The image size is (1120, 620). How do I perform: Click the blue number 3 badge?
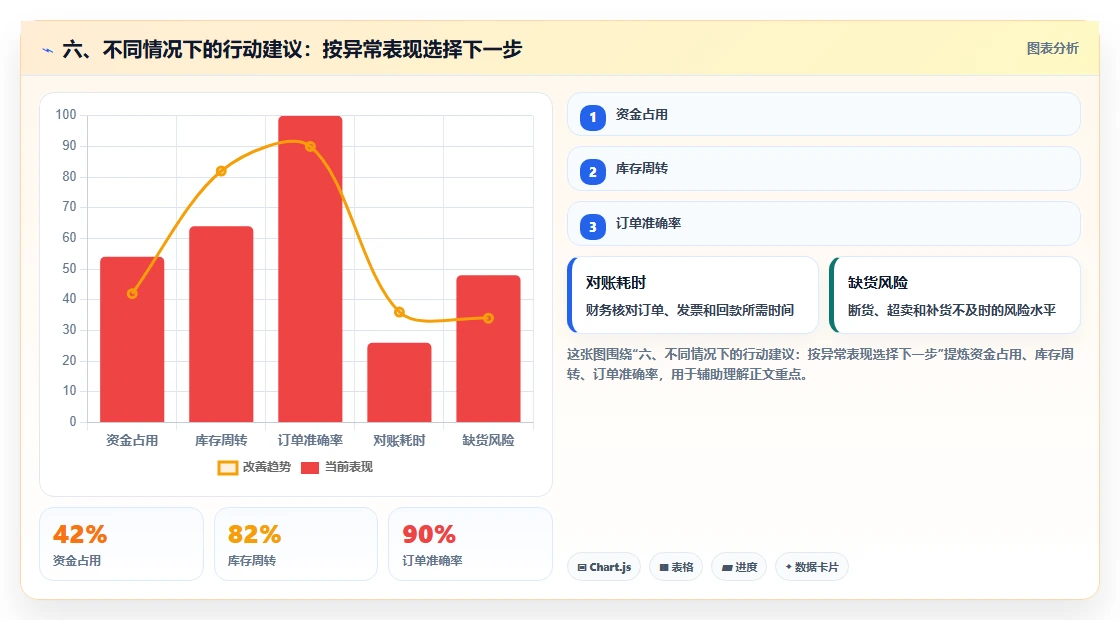tap(592, 226)
